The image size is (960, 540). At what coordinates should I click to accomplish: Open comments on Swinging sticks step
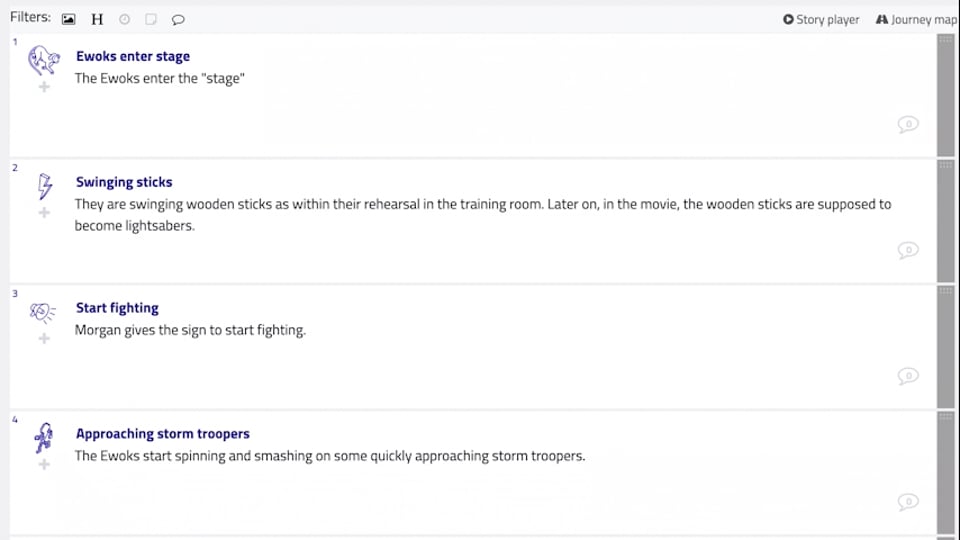click(x=908, y=250)
